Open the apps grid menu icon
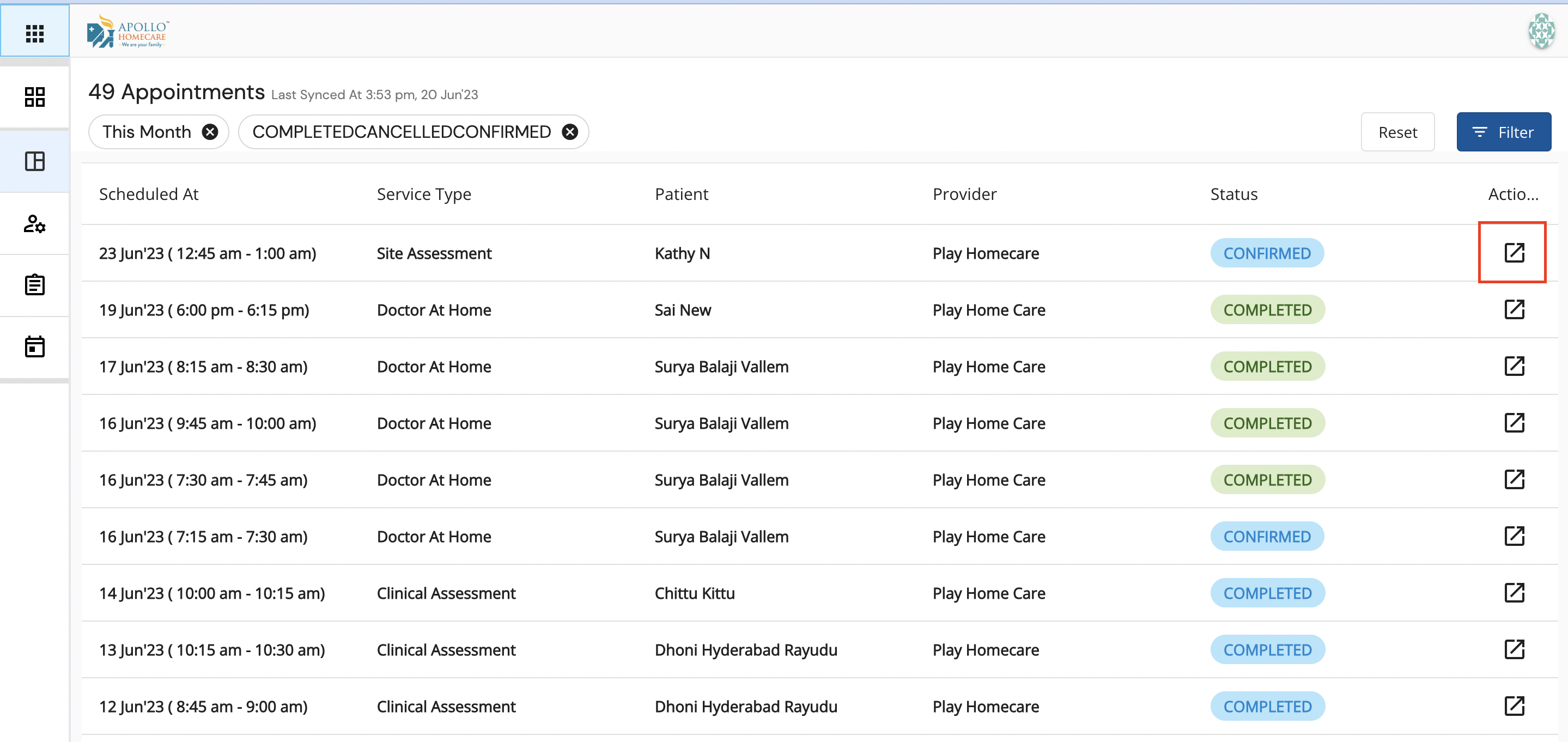 35,33
